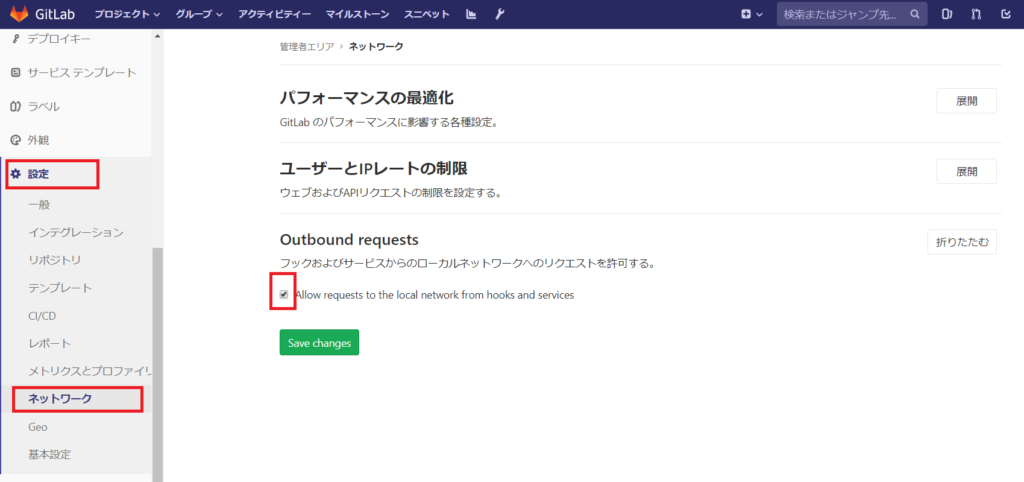Go to スニペット in top navigation
The height and width of the screenshot is (482, 1024).
(x=426, y=14)
